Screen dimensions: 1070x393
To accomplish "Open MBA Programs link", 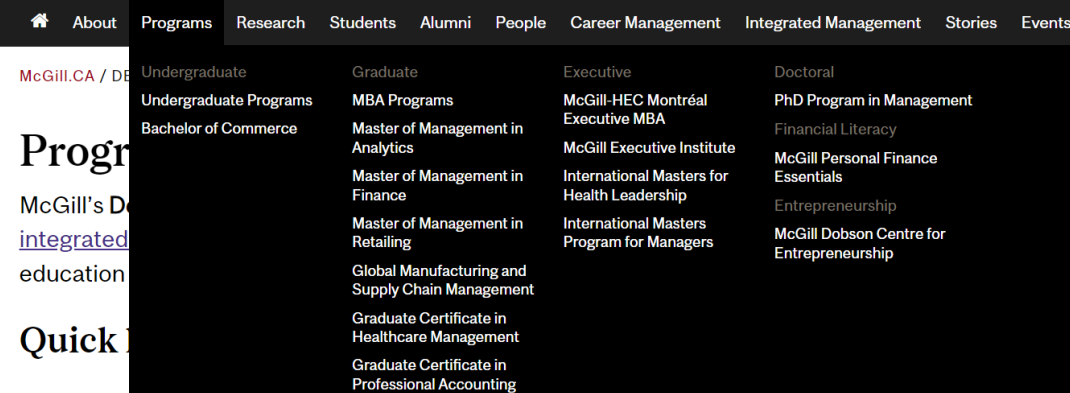I will (403, 100).
